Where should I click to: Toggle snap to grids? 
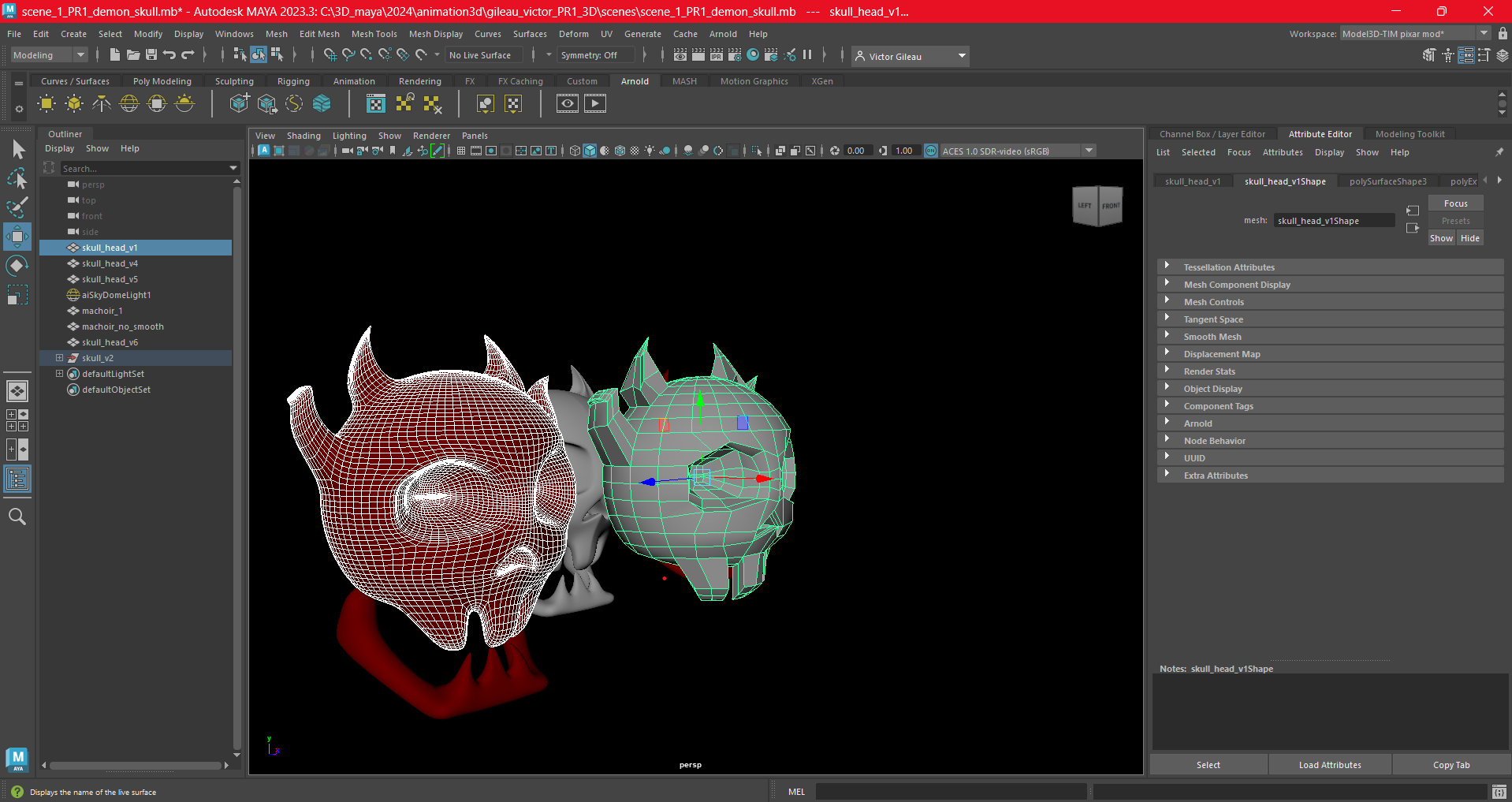pos(330,54)
